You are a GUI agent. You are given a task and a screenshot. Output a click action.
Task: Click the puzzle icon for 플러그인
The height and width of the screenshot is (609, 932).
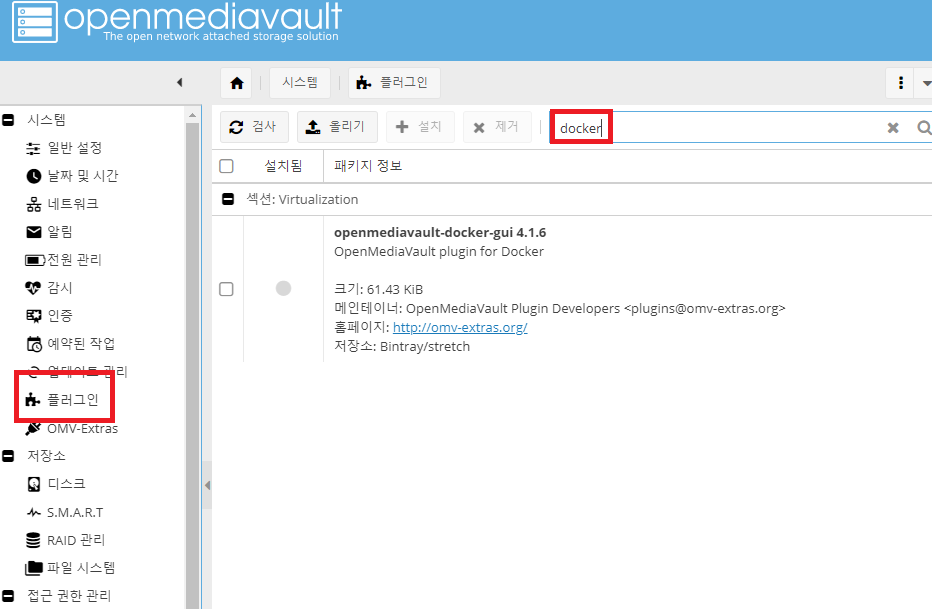click(33, 400)
